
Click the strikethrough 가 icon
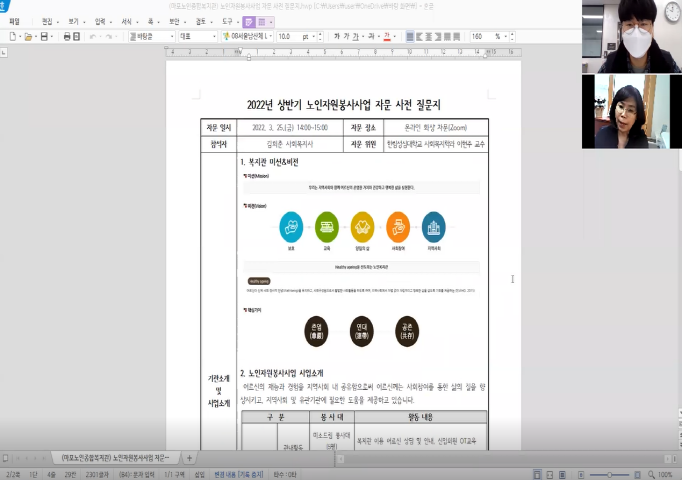coord(371,37)
